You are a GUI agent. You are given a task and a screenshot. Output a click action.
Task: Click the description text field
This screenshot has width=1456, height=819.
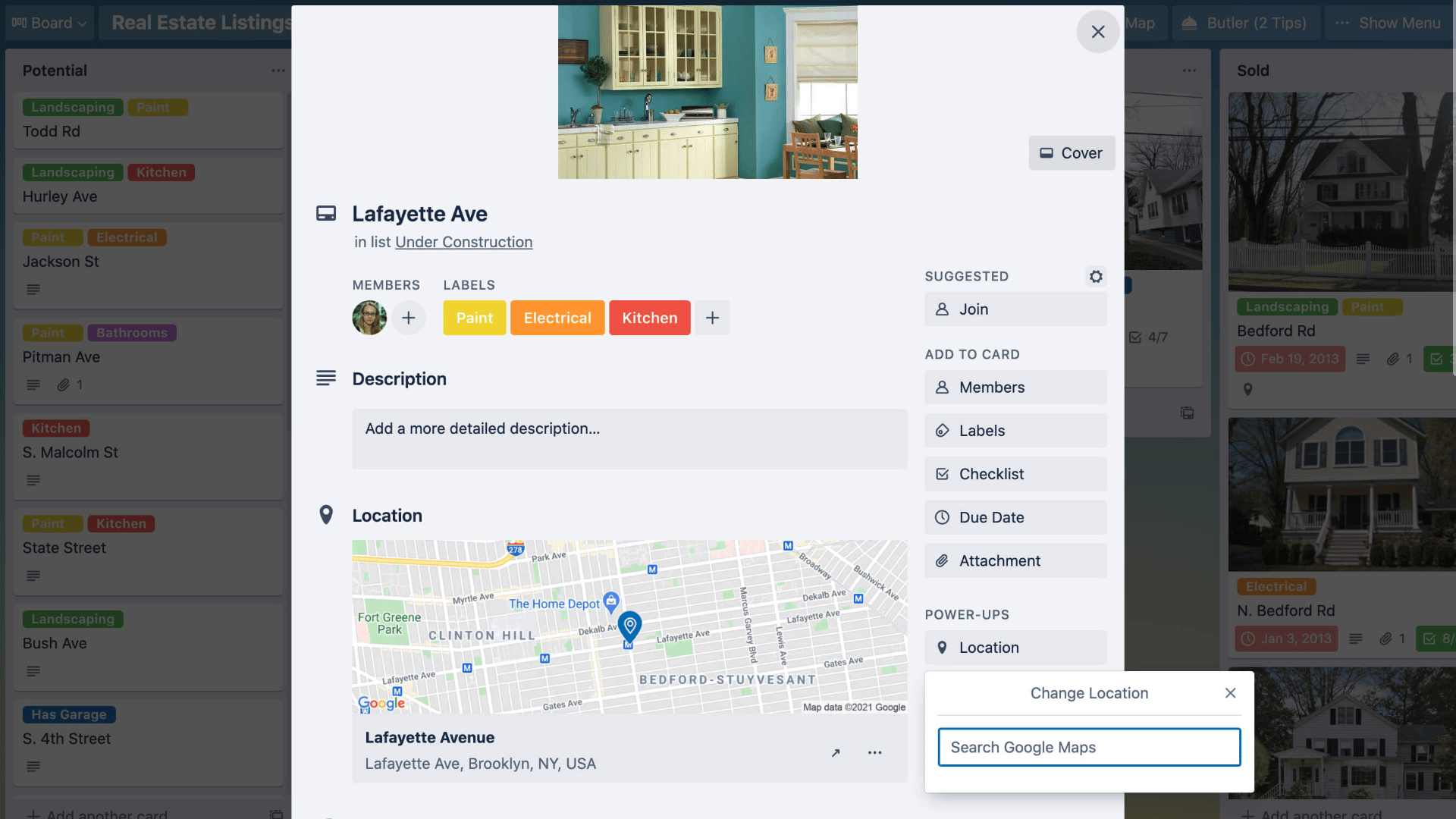coord(629,439)
